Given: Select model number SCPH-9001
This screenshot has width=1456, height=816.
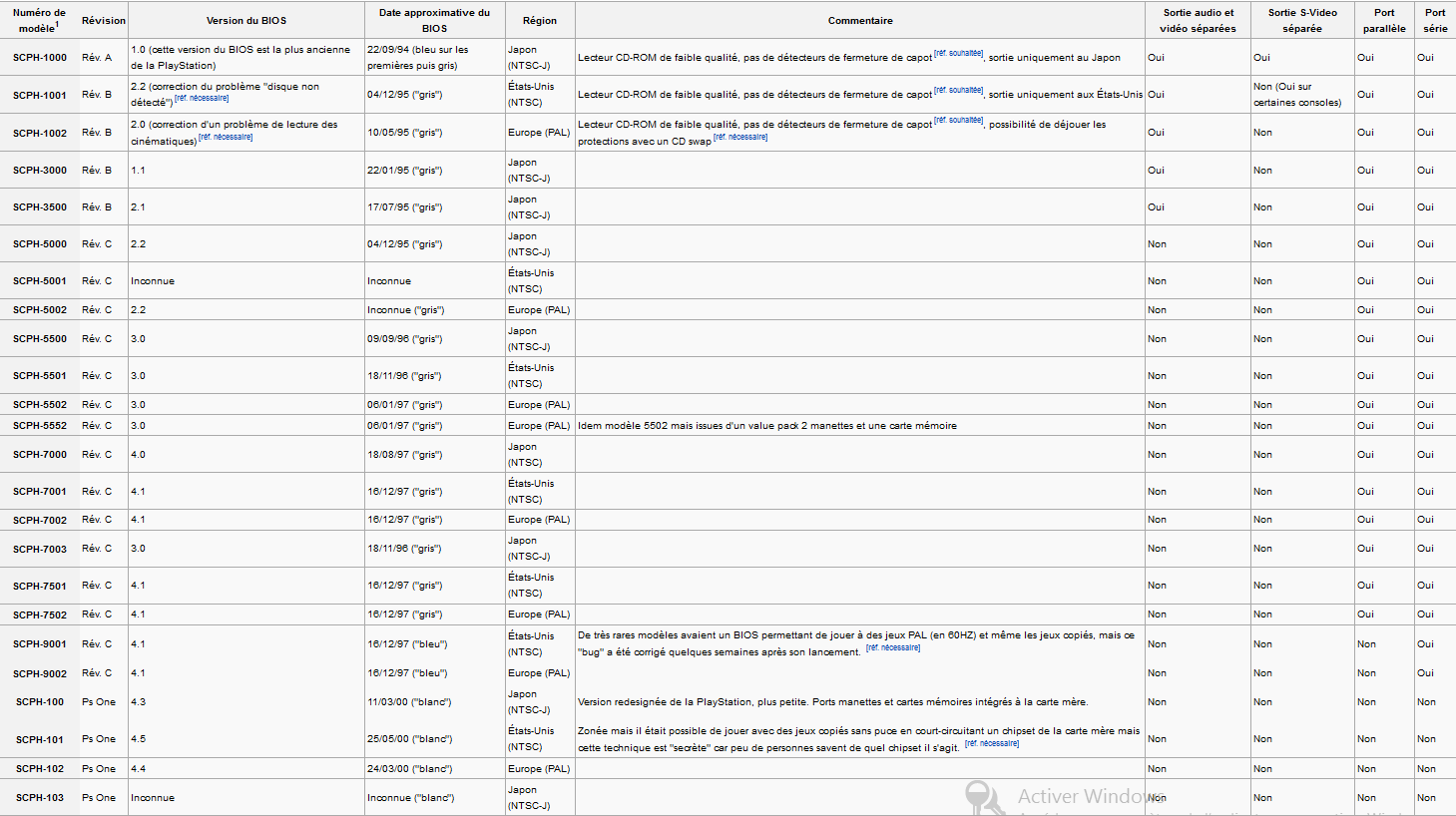Looking at the screenshot, I should tap(40, 644).
